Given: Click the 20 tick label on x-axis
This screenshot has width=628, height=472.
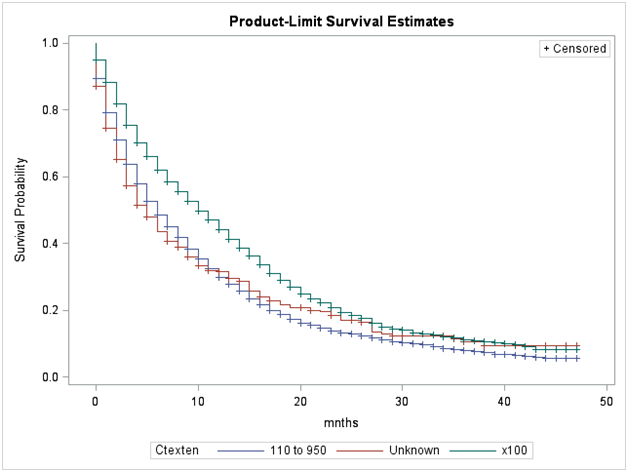Looking at the screenshot, I should coord(300,400).
